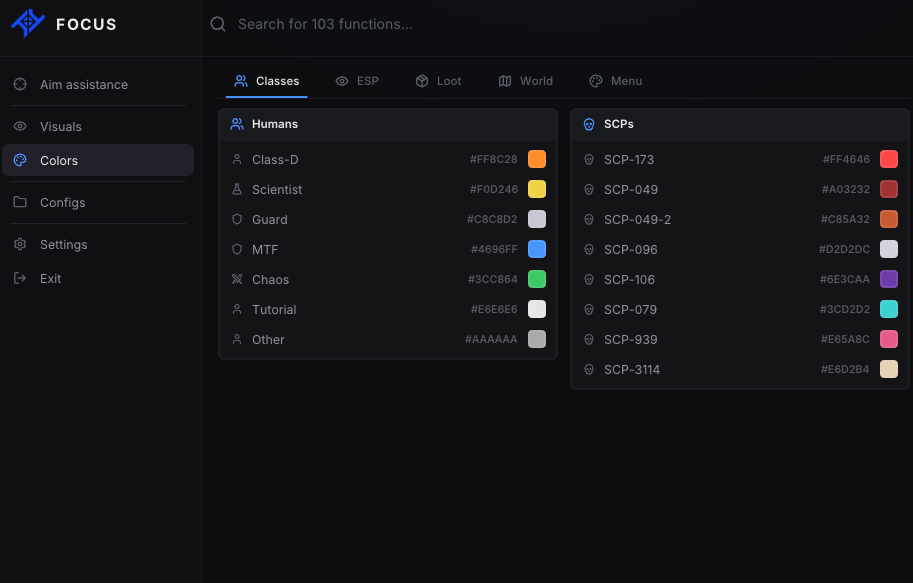The image size is (913, 583).
Task: Select the World tab
Action: click(x=526, y=81)
